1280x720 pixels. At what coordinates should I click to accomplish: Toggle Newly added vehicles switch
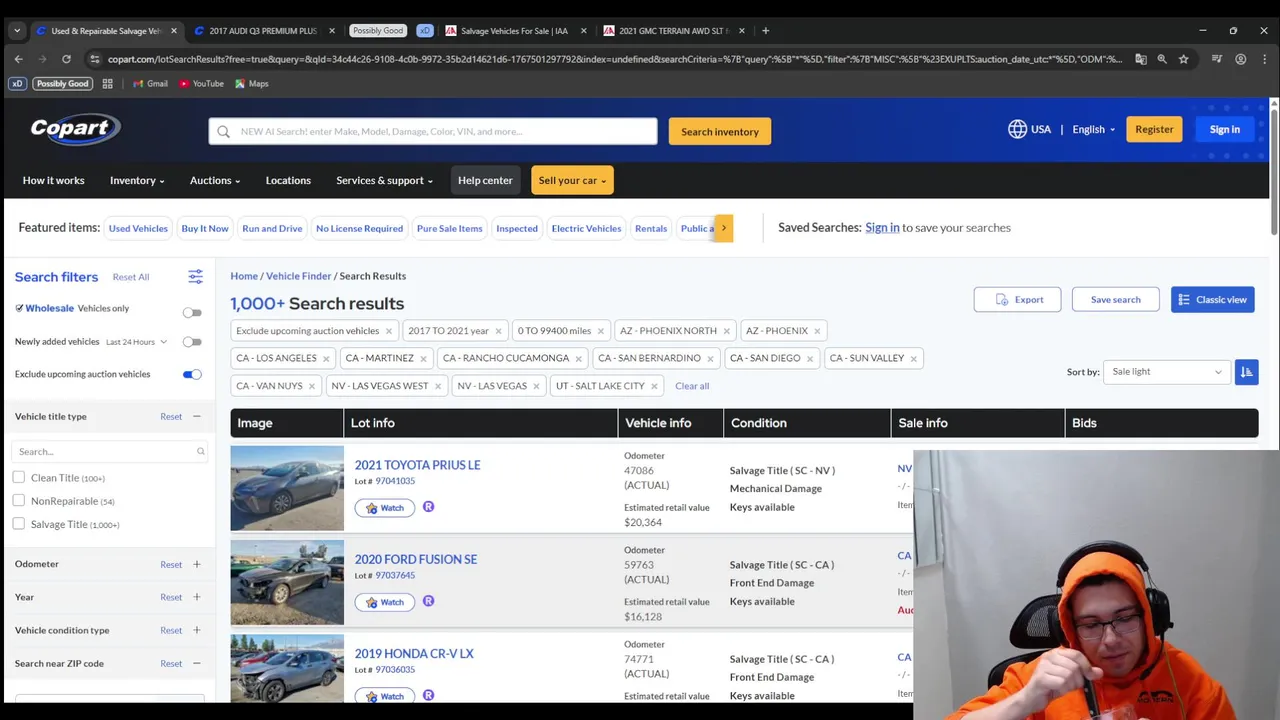click(x=192, y=342)
